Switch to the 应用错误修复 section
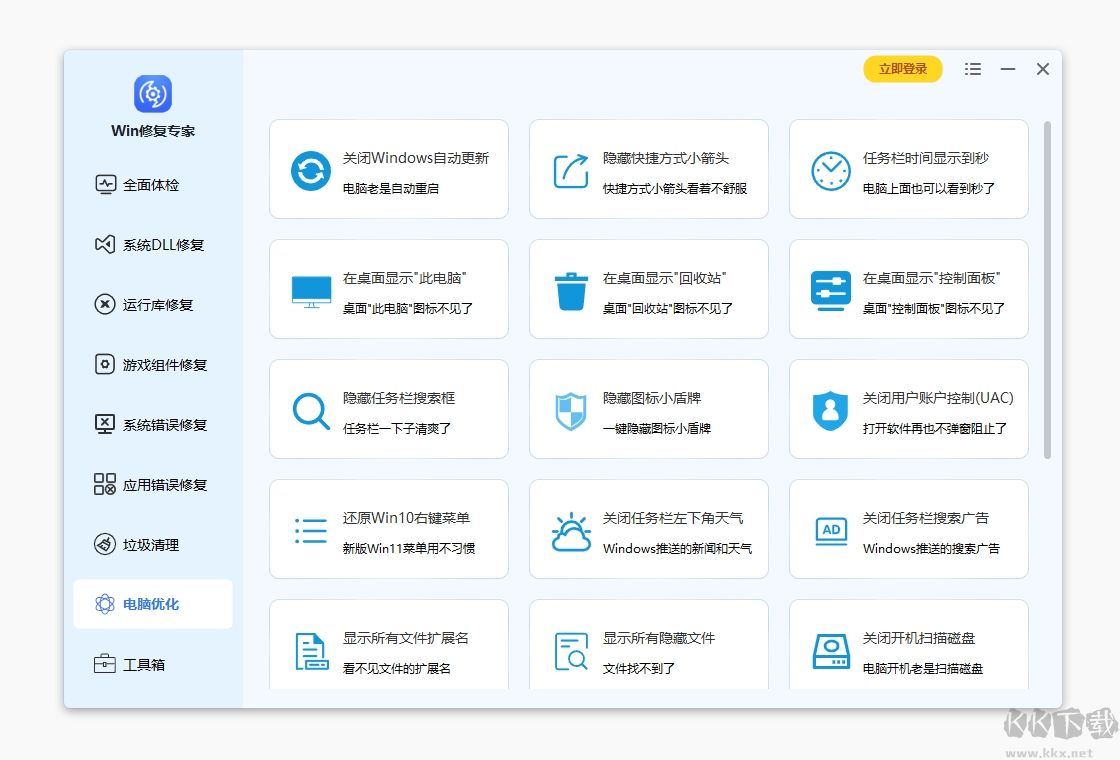1120x760 pixels. [x=105, y=484]
